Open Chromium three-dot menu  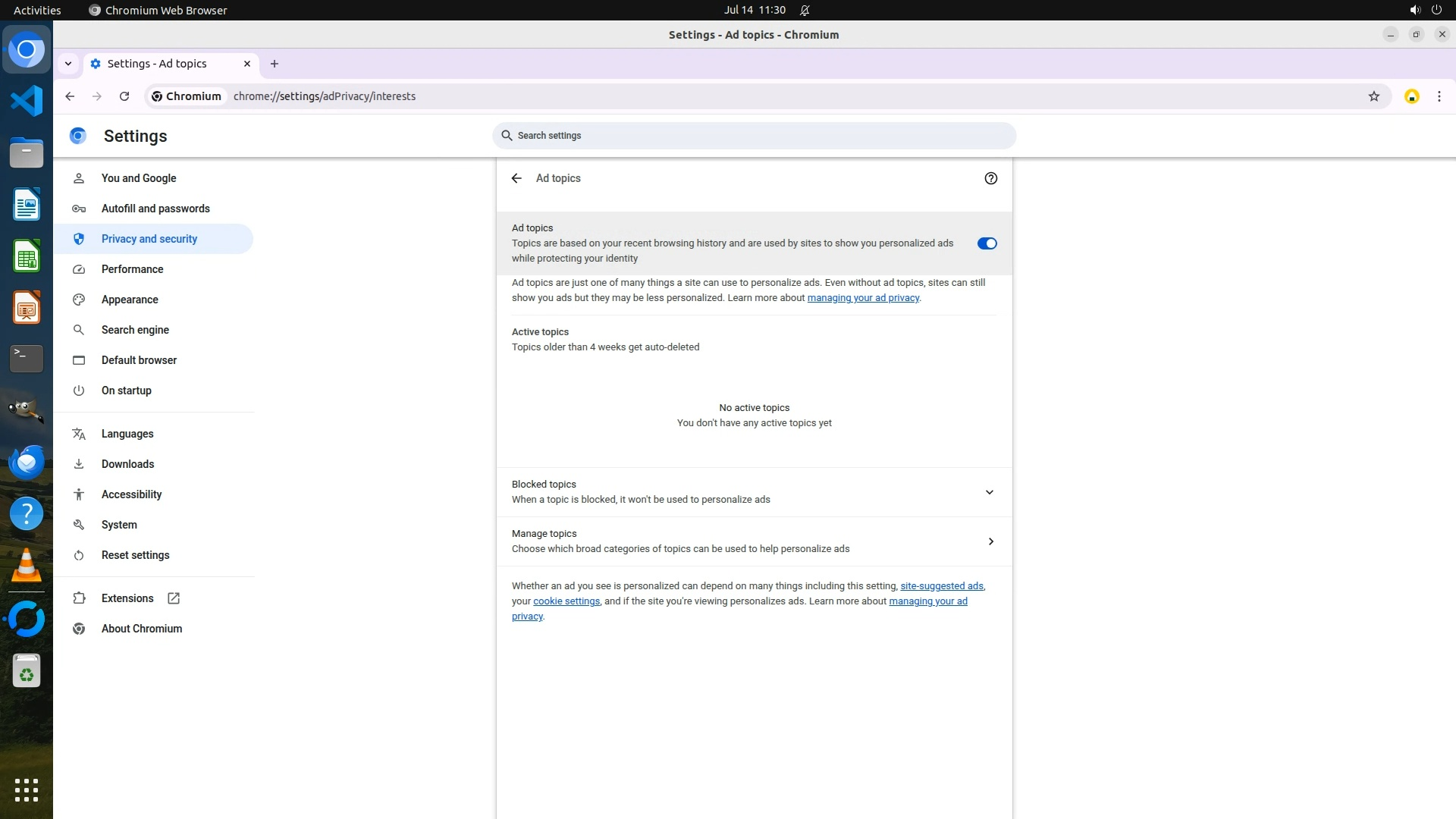pos(1439,96)
